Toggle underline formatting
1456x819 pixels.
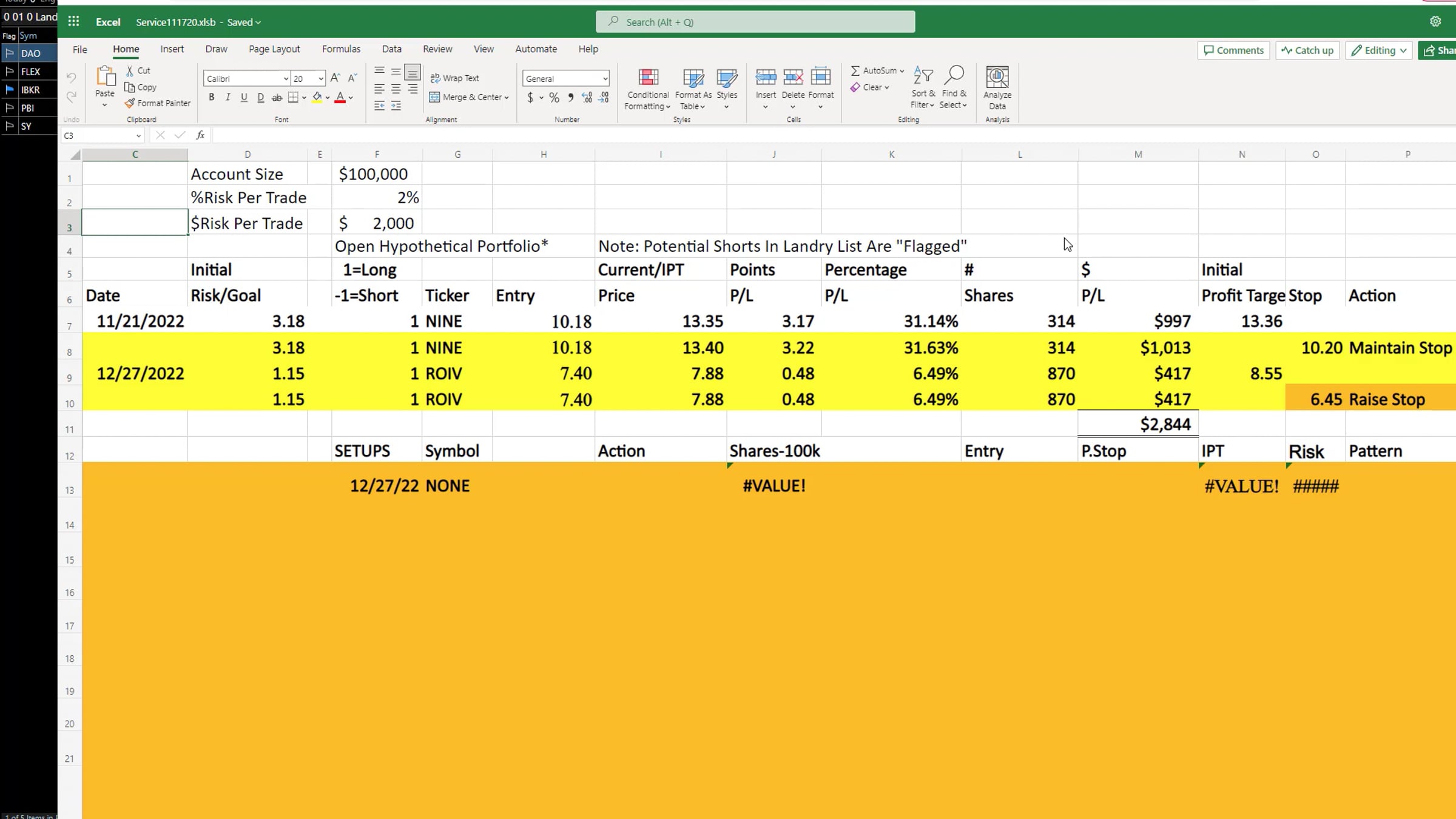[244, 97]
